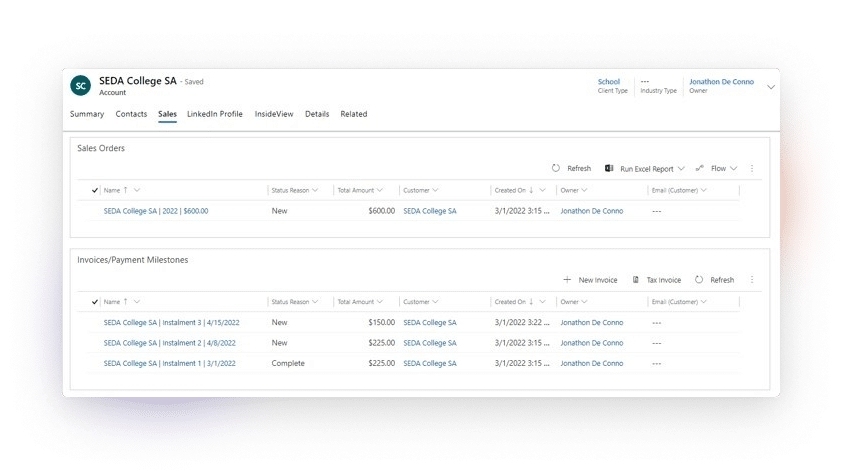Open Invoices Email (Customer) column dropdown
Screen dimensions: 841x471
704,301
